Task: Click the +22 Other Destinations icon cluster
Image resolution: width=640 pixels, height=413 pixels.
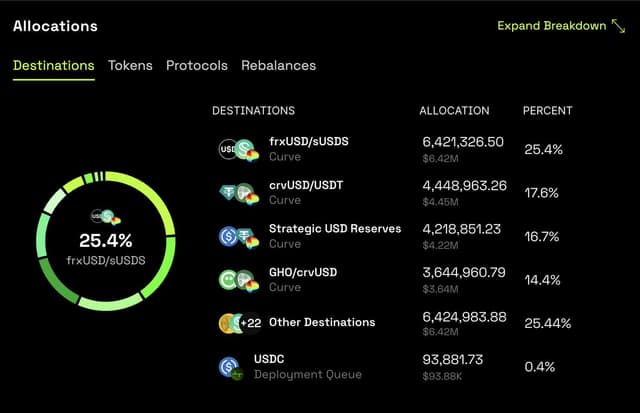Action: [x=240, y=324]
